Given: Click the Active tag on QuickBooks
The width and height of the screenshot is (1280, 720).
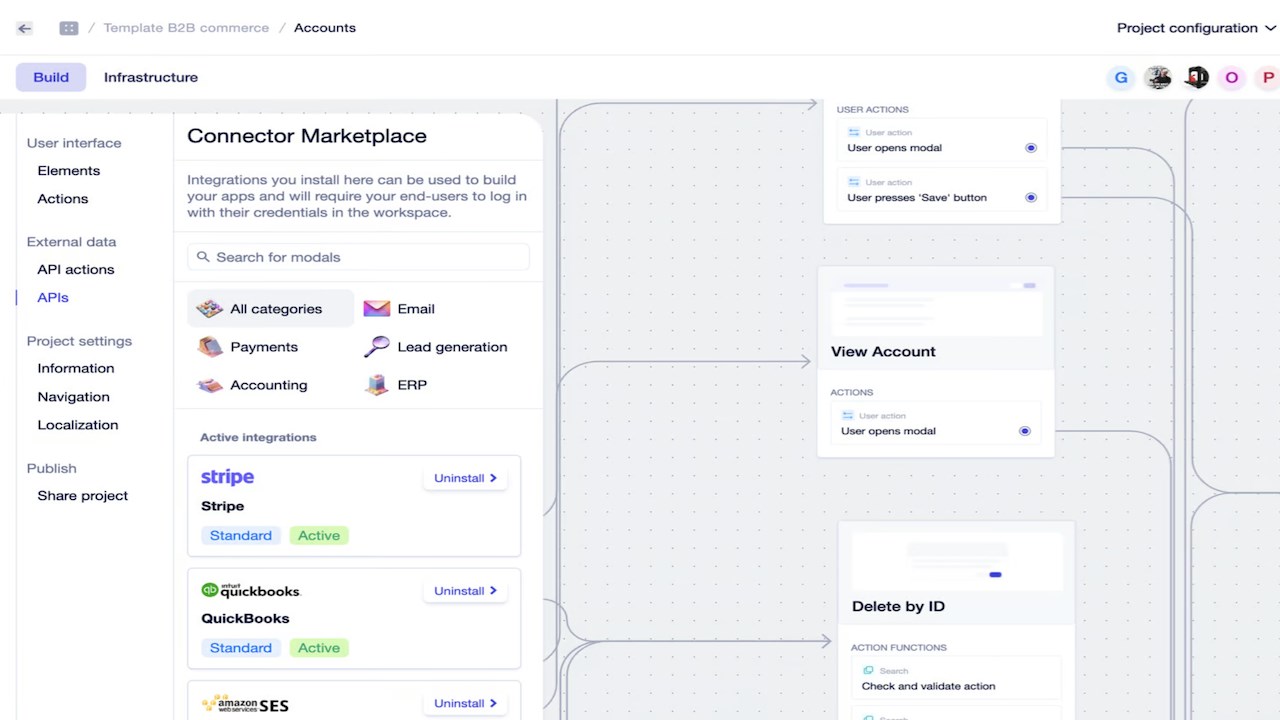Looking at the screenshot, I should coord(319,648).
